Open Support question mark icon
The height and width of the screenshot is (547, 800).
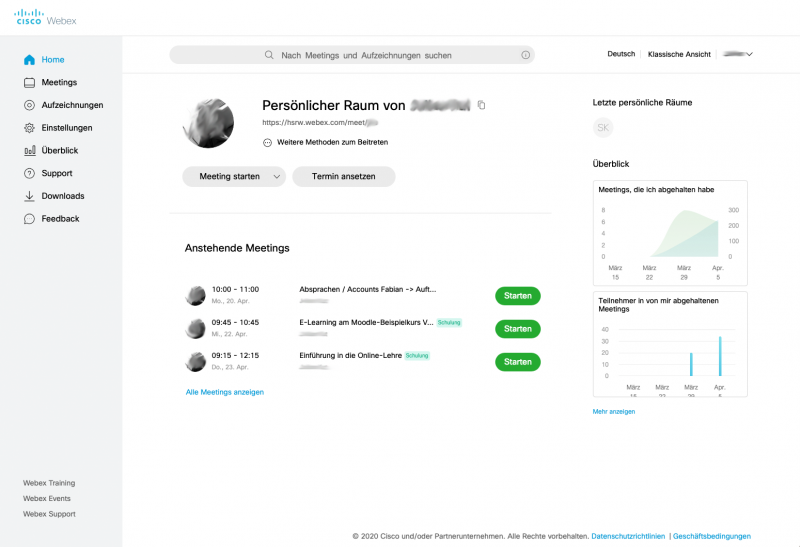point(29,173)
